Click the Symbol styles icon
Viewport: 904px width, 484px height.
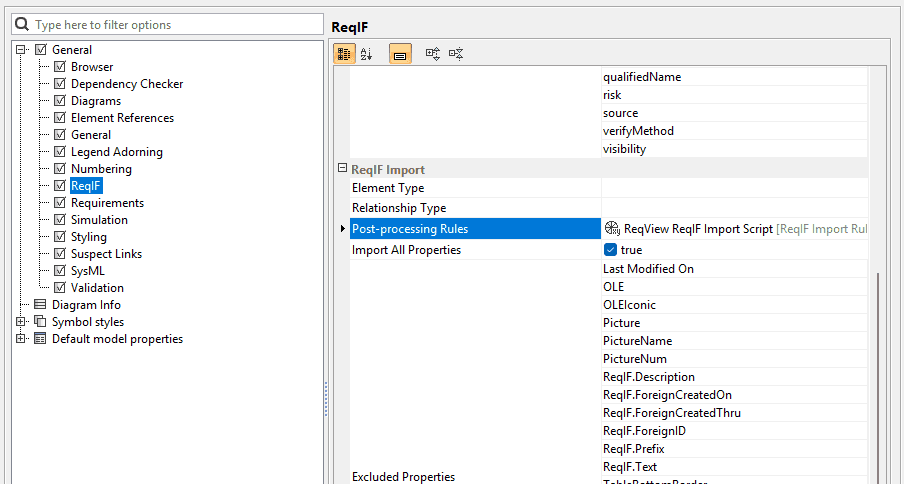click(40, 322)
